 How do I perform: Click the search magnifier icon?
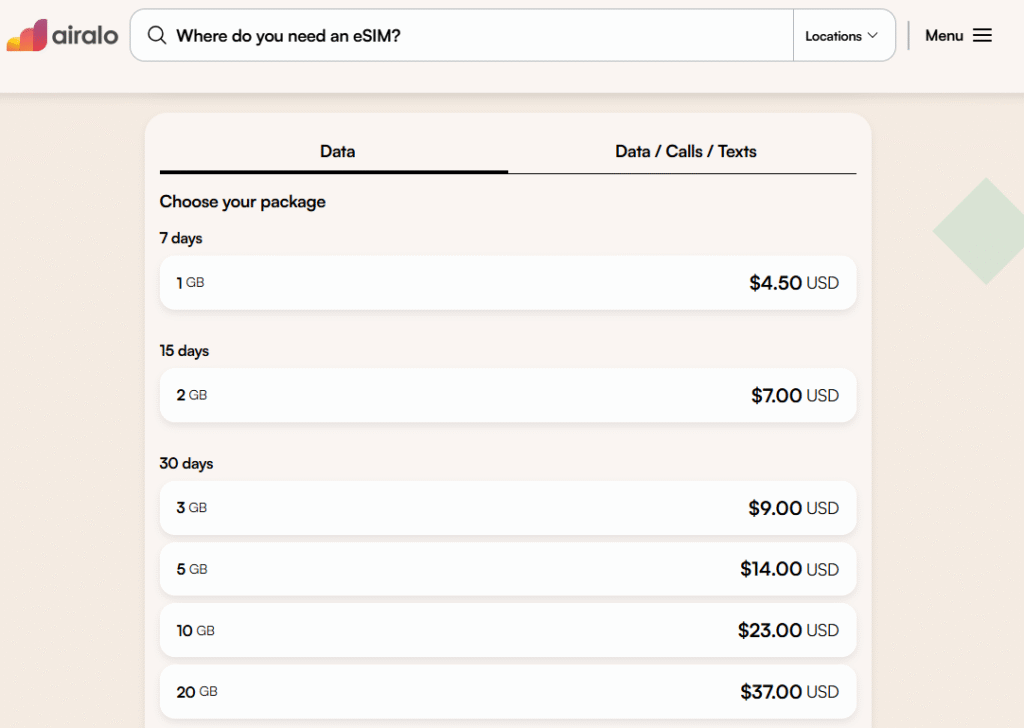pyautogui.click(x=157, y=35)
